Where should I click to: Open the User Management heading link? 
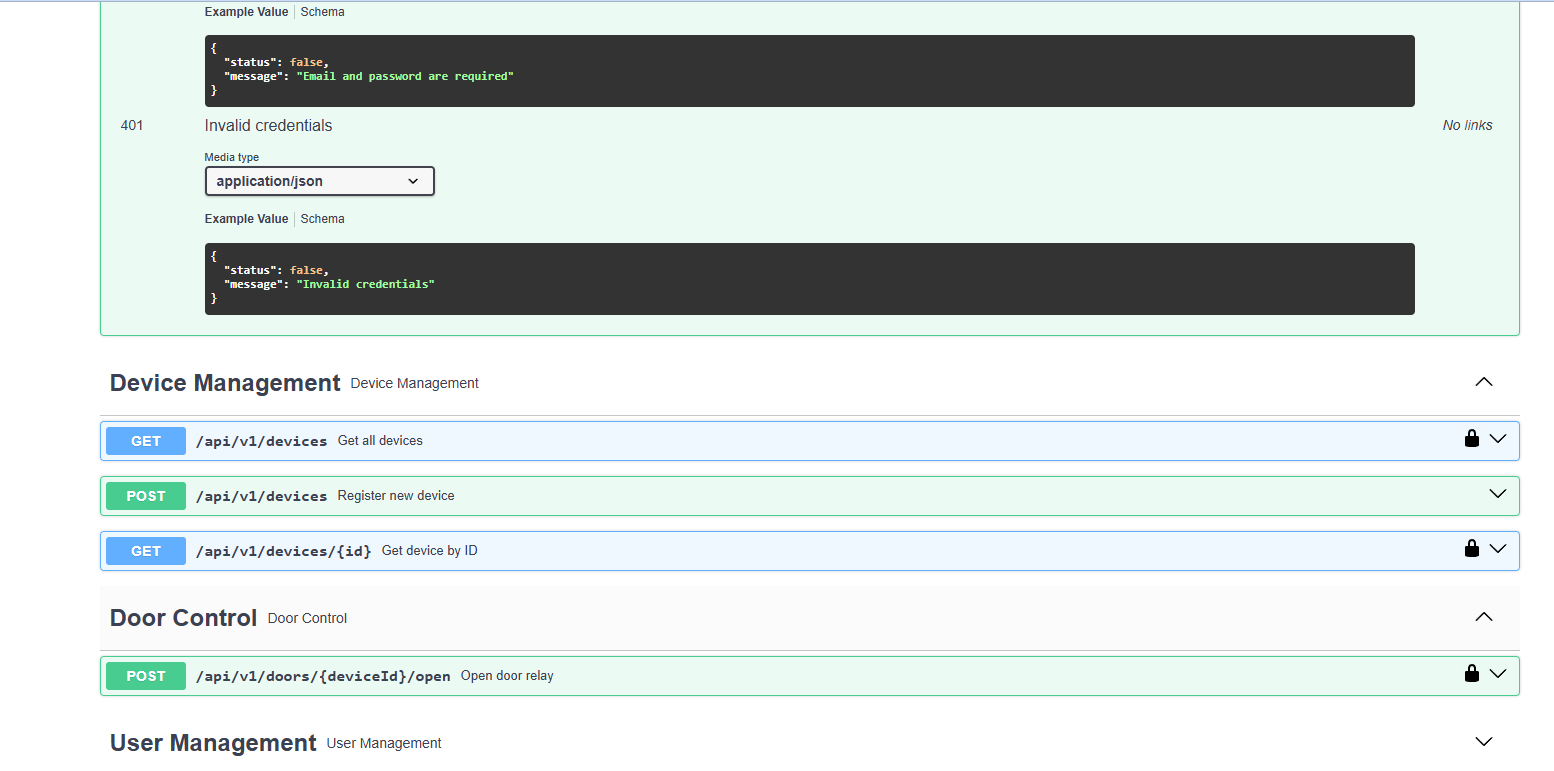coord(213,743)
